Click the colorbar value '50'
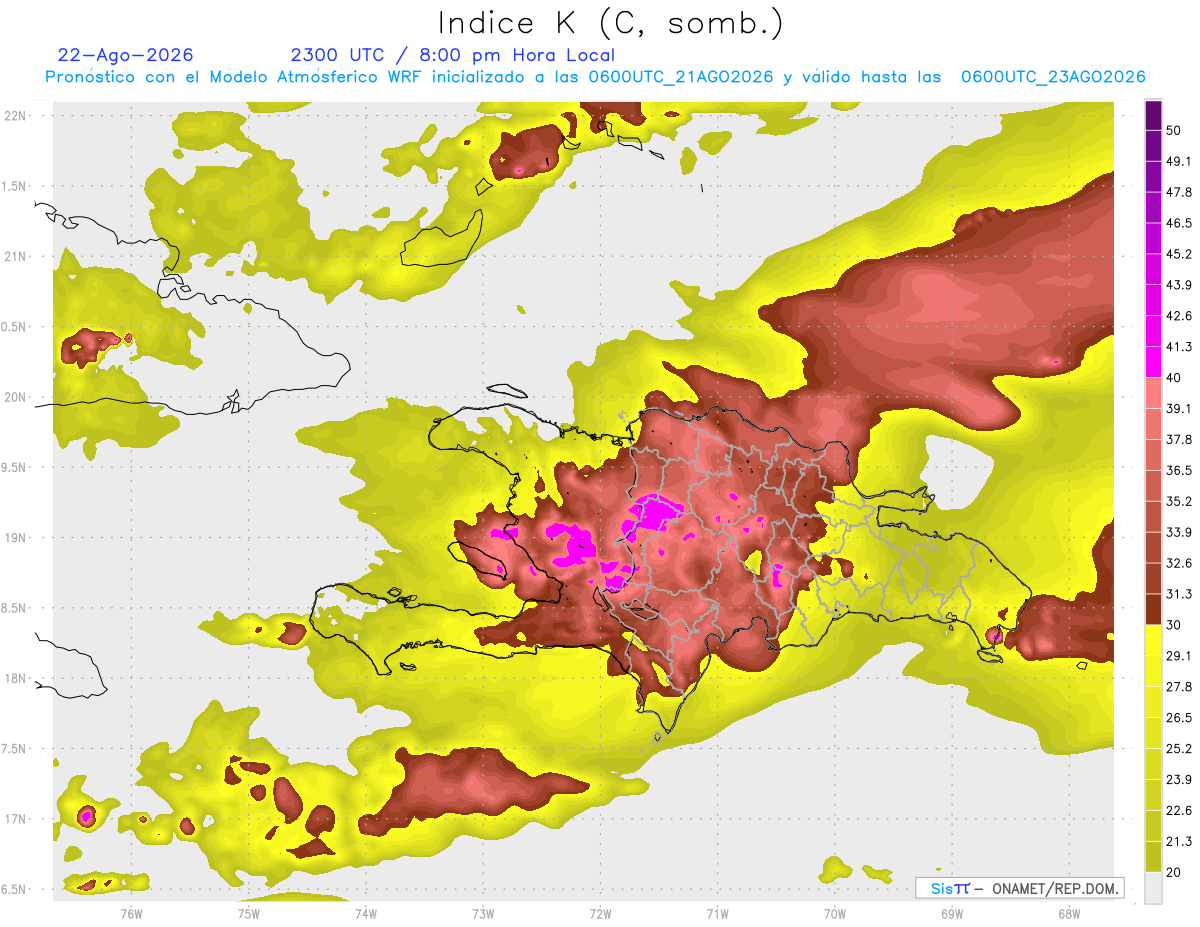 click(1174, 130)
